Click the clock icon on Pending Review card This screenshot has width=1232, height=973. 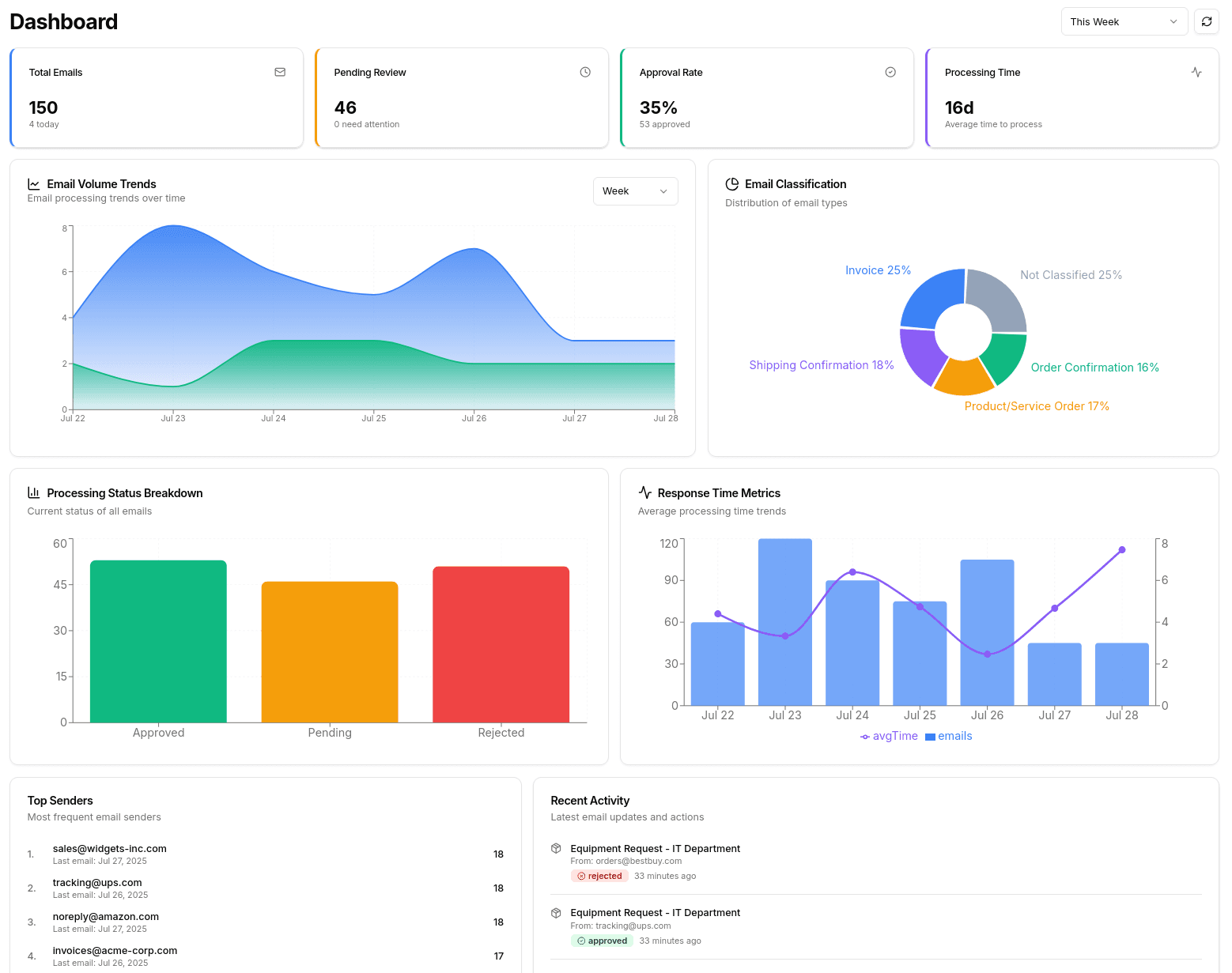[585, 72]
